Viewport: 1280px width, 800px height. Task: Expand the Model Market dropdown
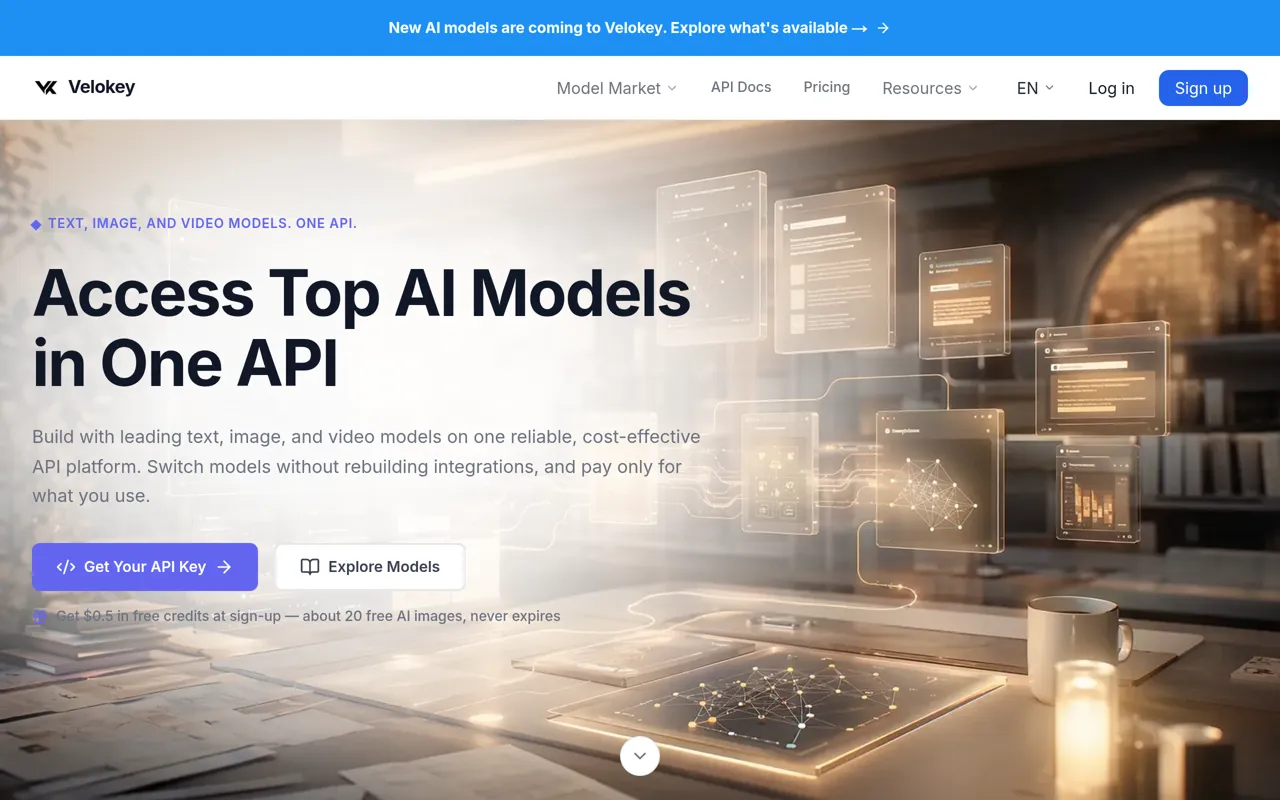click(617, 88)
